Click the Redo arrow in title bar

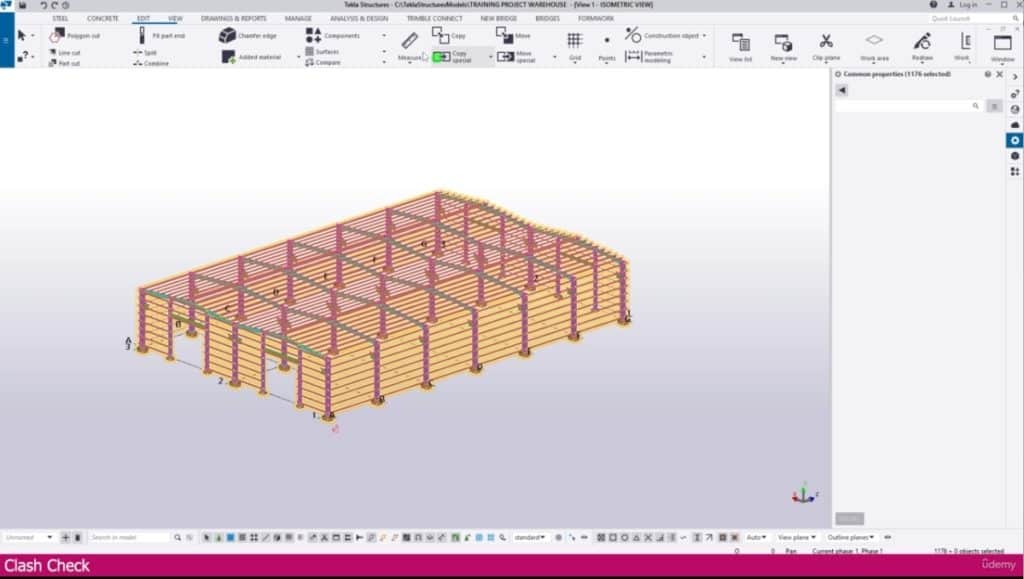[x=54, y=5]
